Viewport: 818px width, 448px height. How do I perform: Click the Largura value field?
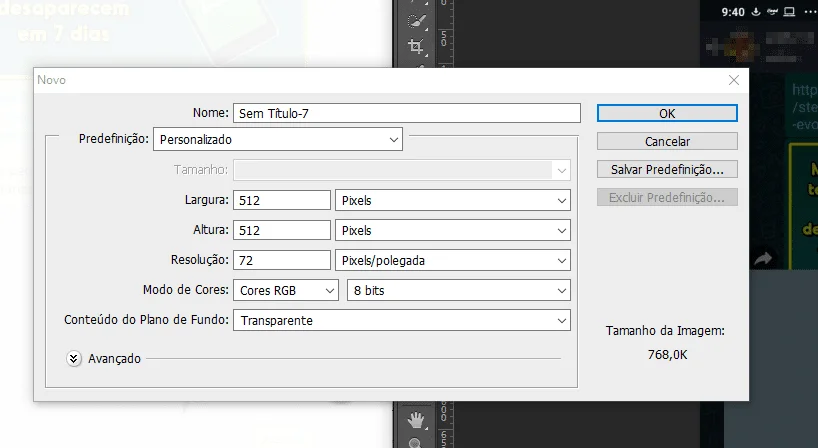click(x=282, y=200)
